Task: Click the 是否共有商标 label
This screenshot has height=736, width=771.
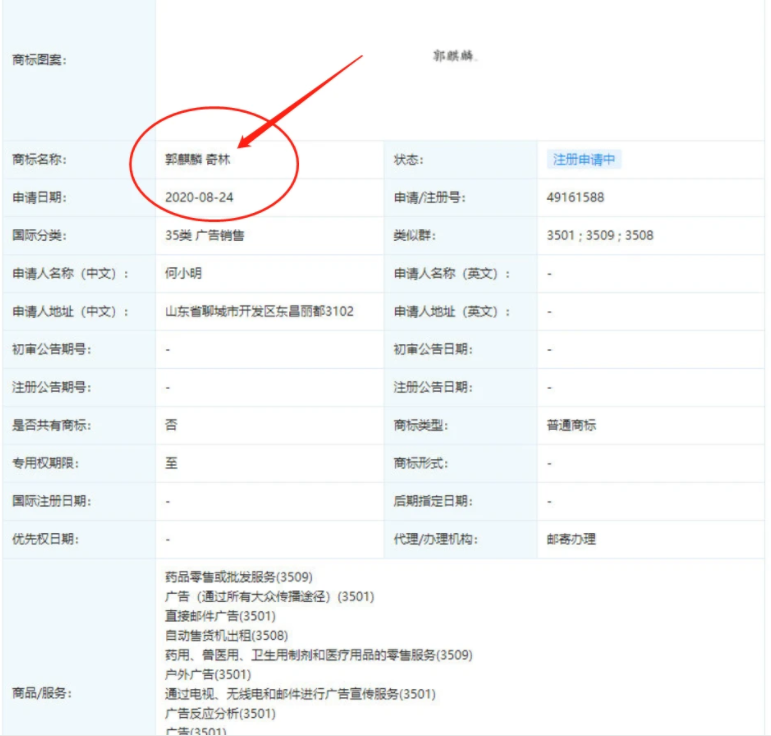Action: [52, 425]
